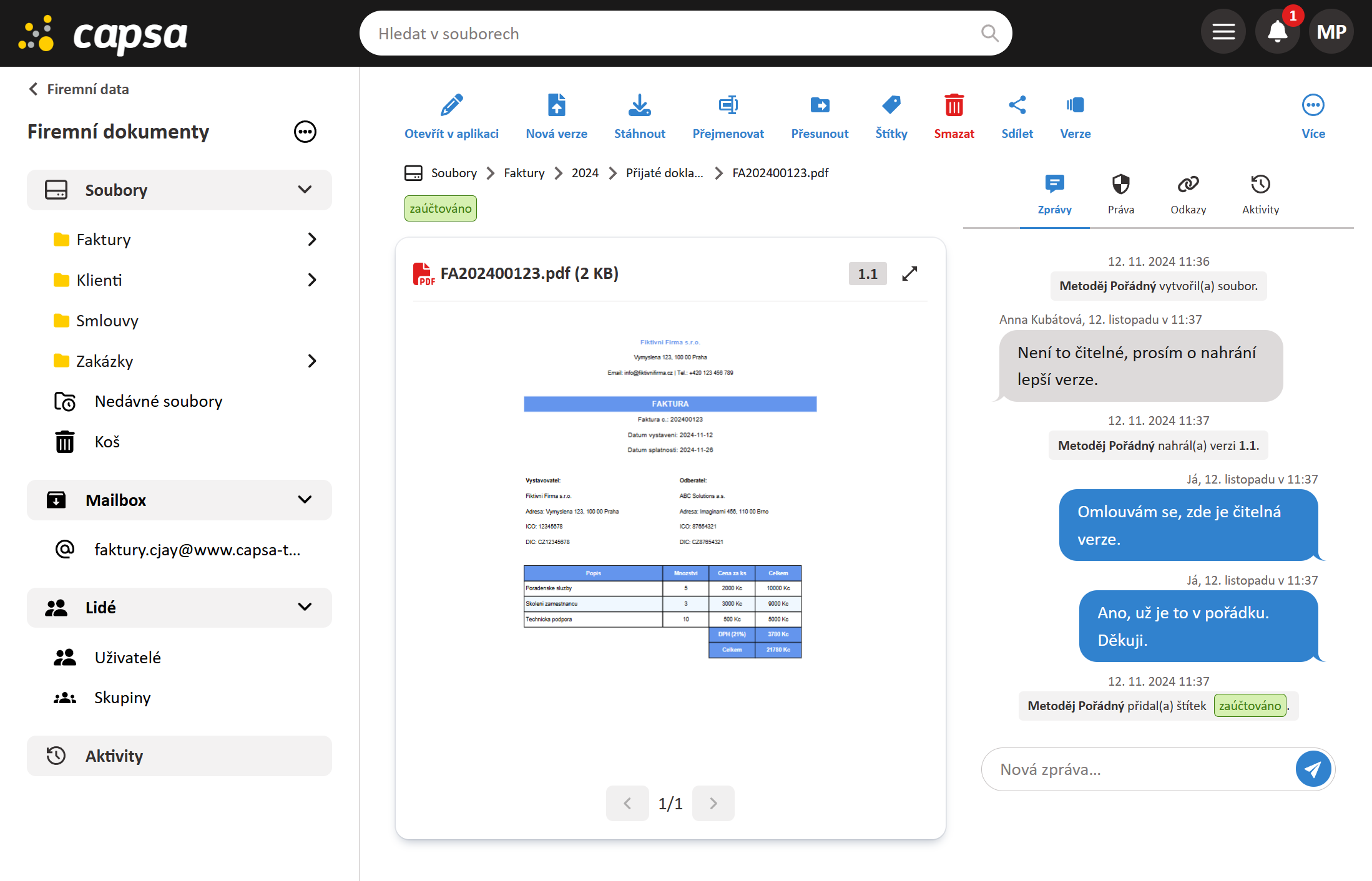
Task: Collapse the Soubory section
Action: 305,190
